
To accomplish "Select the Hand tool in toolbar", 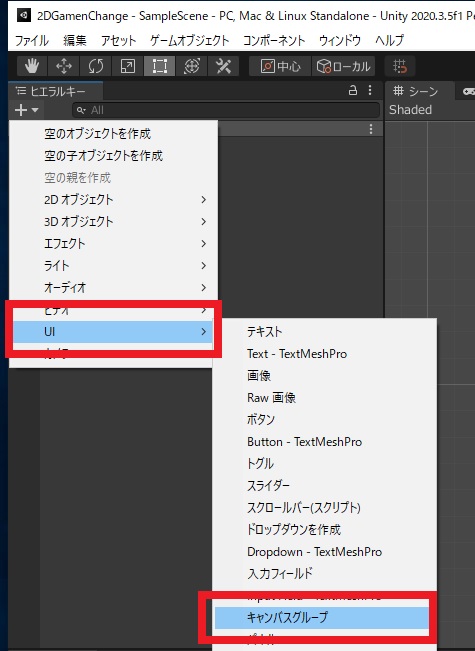I will 32,66.
